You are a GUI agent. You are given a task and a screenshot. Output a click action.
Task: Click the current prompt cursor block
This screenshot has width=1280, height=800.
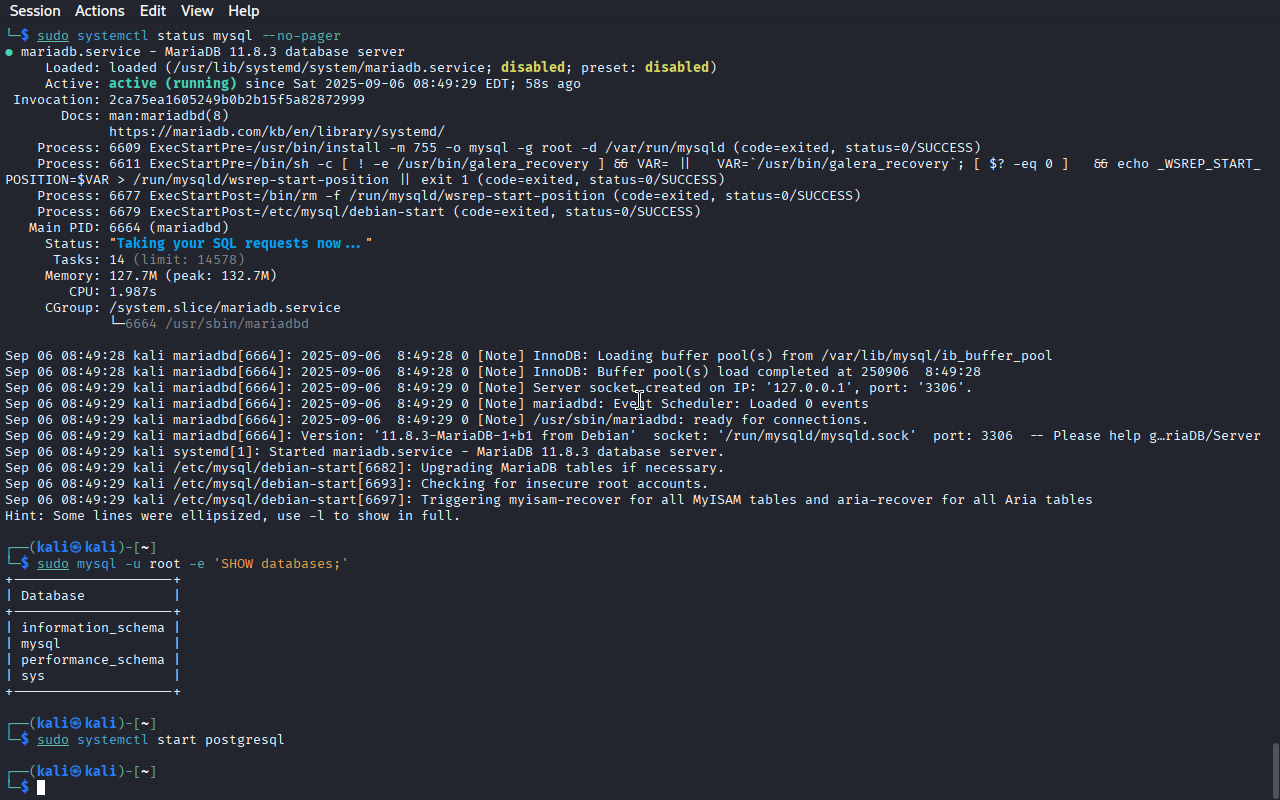(x=41, y=788)
